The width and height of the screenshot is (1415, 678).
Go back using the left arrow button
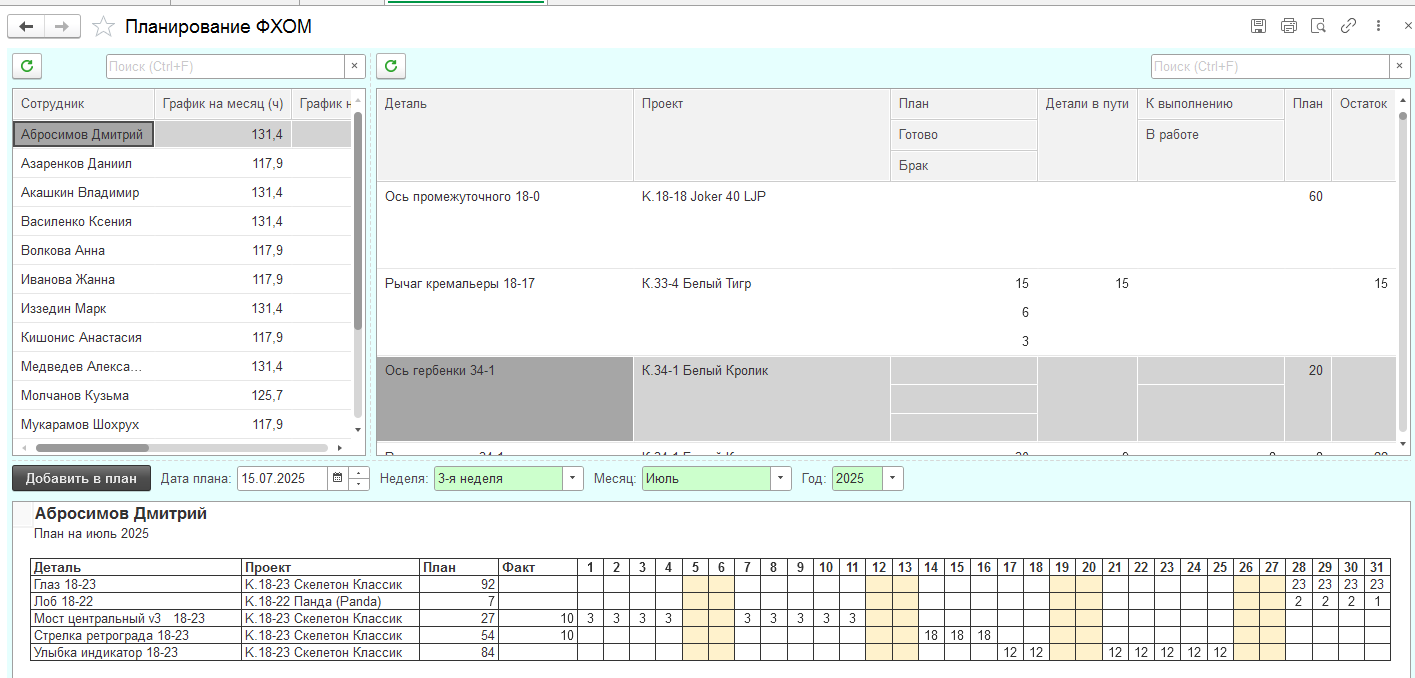[x=26, y=27]
